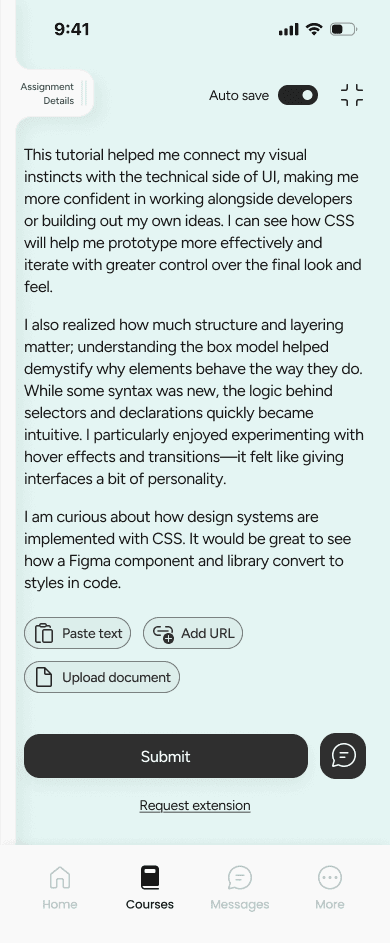Click the Upload document file icon

tap(44, 677)
